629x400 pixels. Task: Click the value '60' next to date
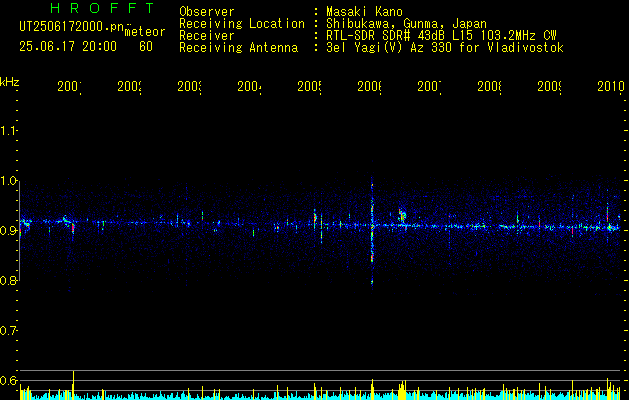146,47
